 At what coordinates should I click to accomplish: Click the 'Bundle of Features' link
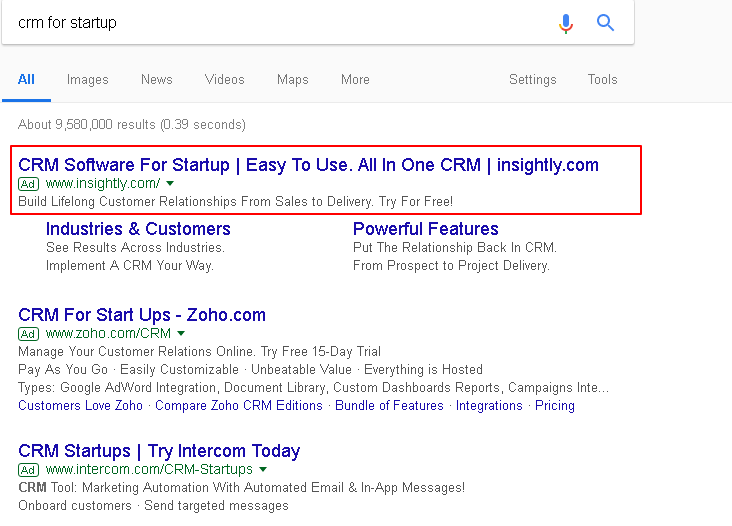click(x=389, y=406)
